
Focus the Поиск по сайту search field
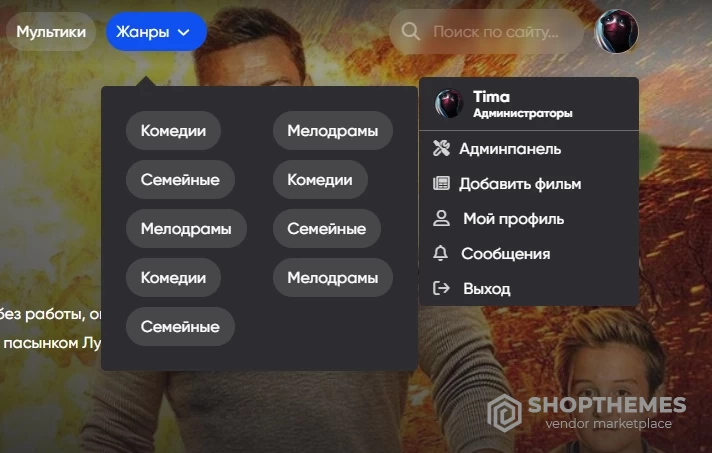[487, 32]
